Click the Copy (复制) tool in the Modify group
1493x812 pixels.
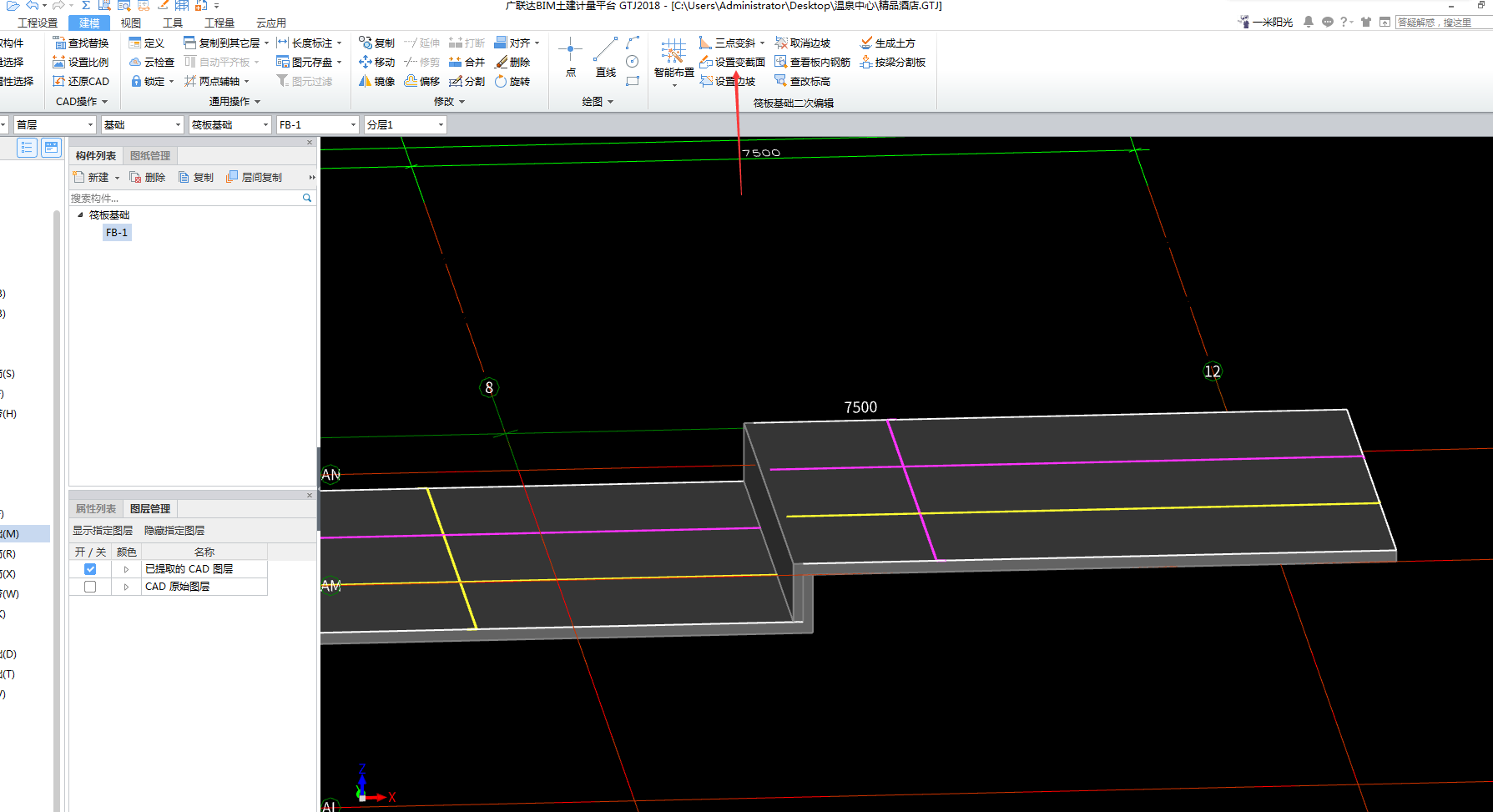click(x=376, y=43)
